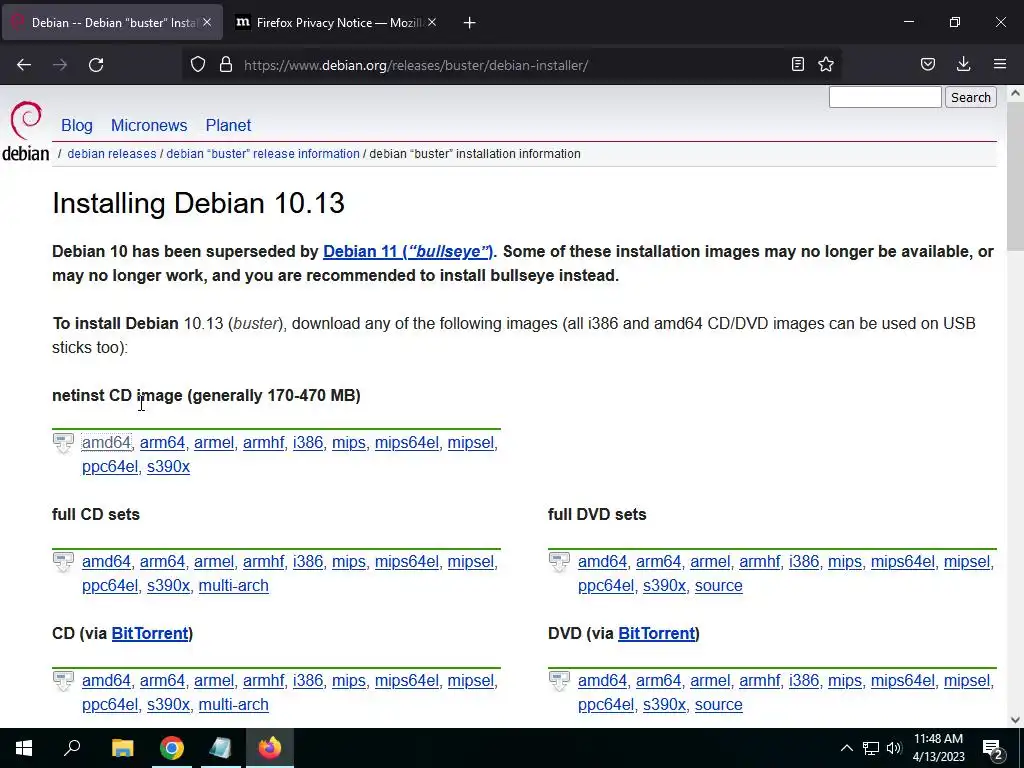Download netinst CD image for amd64
The width and height of the screenshot is (1024, 768).
(x=106, y=443)
